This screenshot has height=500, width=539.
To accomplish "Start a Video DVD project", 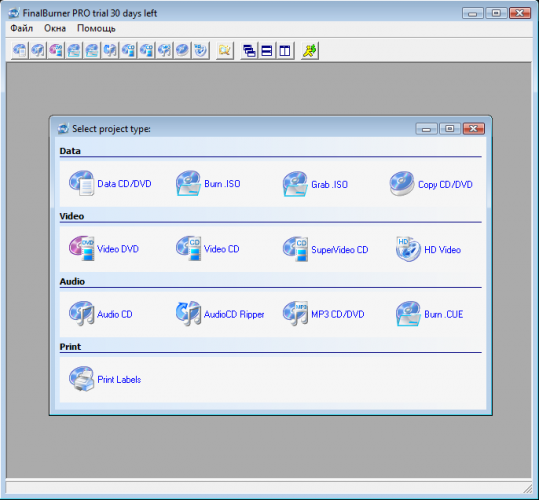I will (x=103, y=249).
